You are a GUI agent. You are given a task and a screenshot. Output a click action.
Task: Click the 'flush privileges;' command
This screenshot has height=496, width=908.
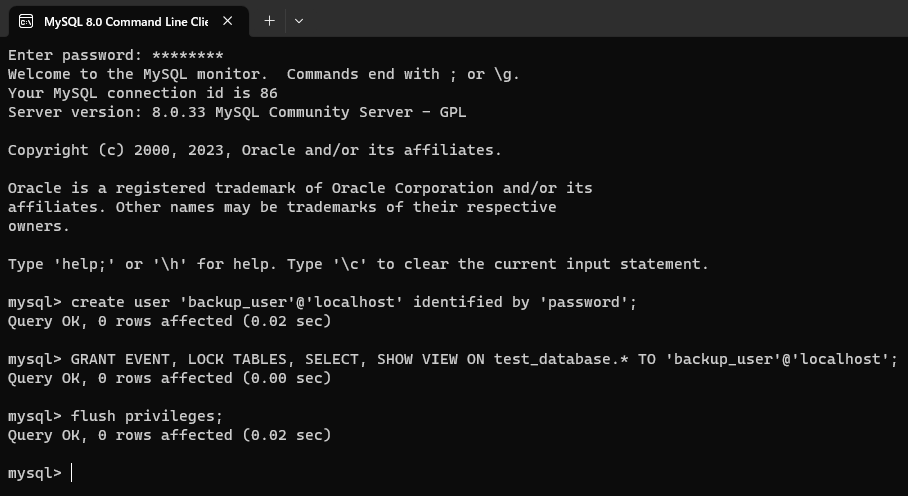click(x=147, y=417)
